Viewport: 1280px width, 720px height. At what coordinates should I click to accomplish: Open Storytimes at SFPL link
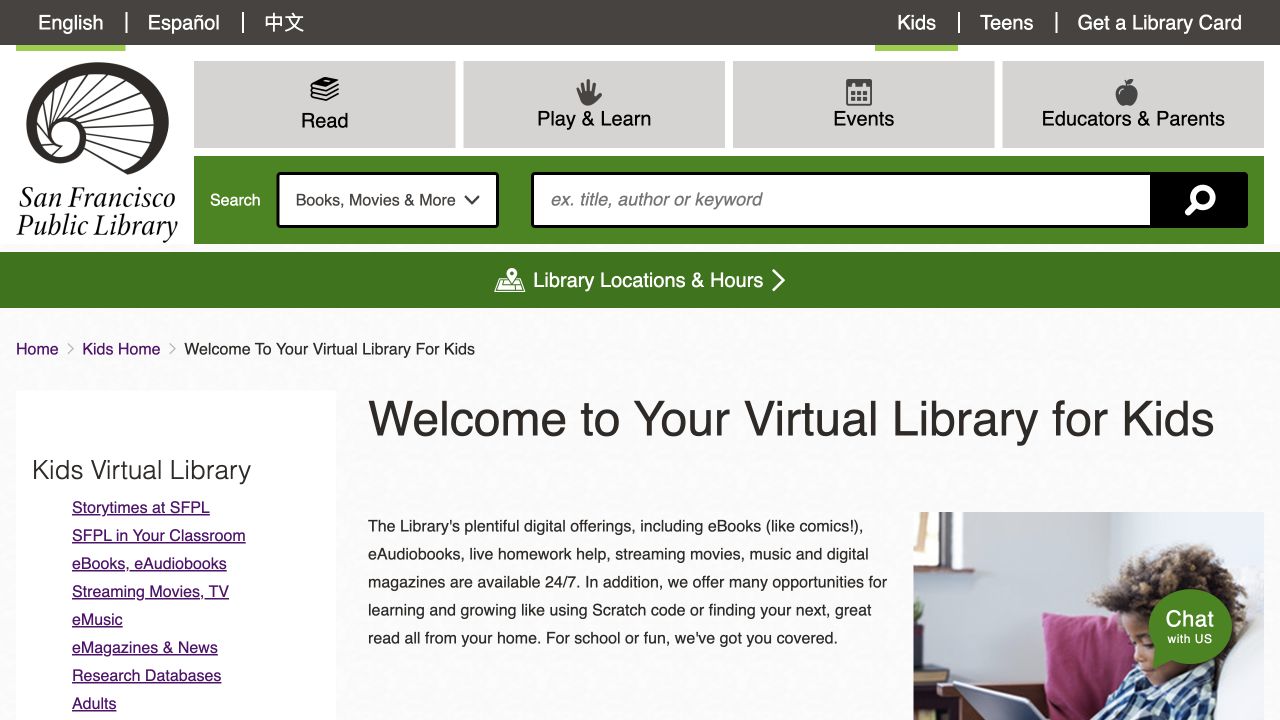[x=141, y=507]
